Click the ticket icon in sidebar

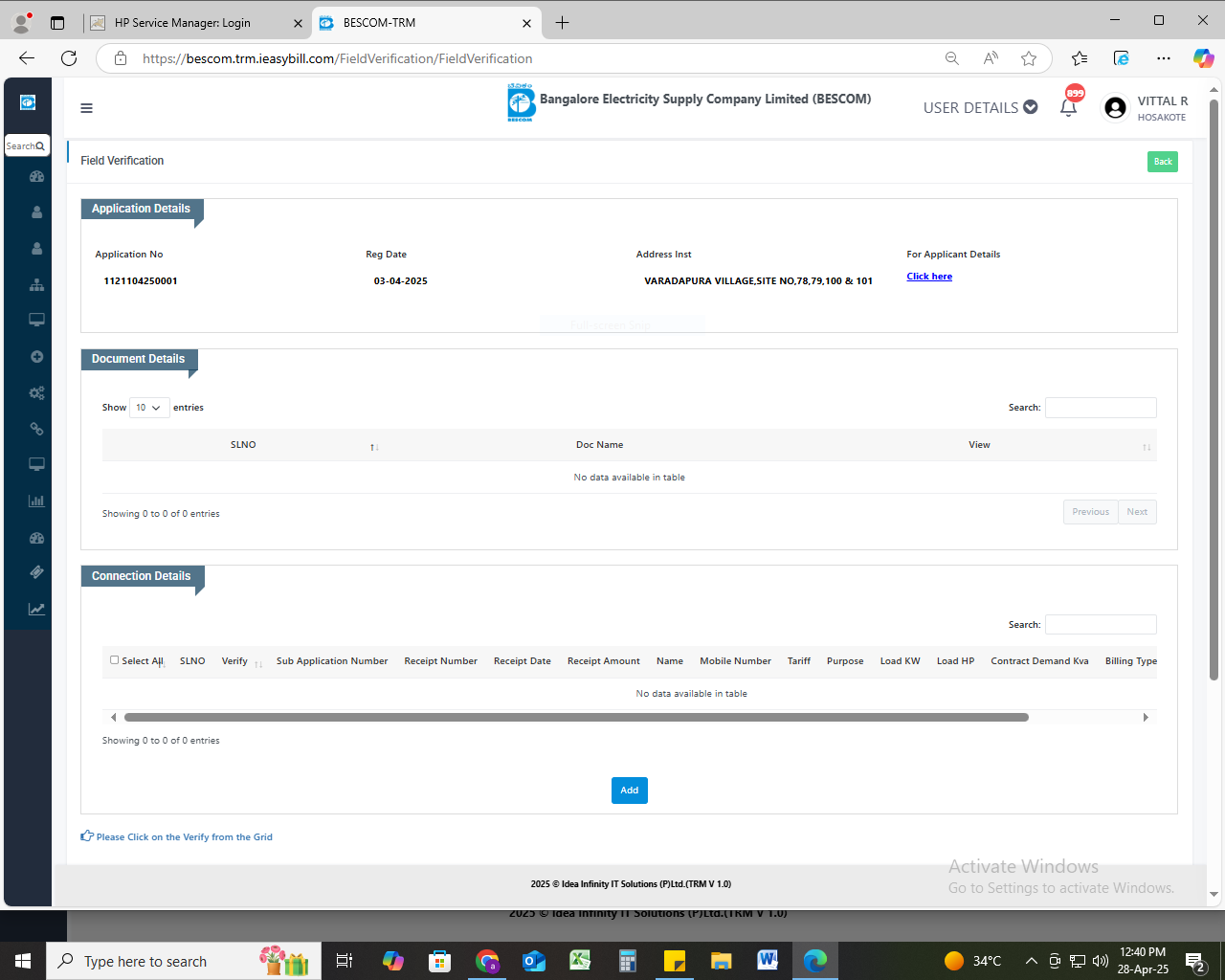coord(36,572)
